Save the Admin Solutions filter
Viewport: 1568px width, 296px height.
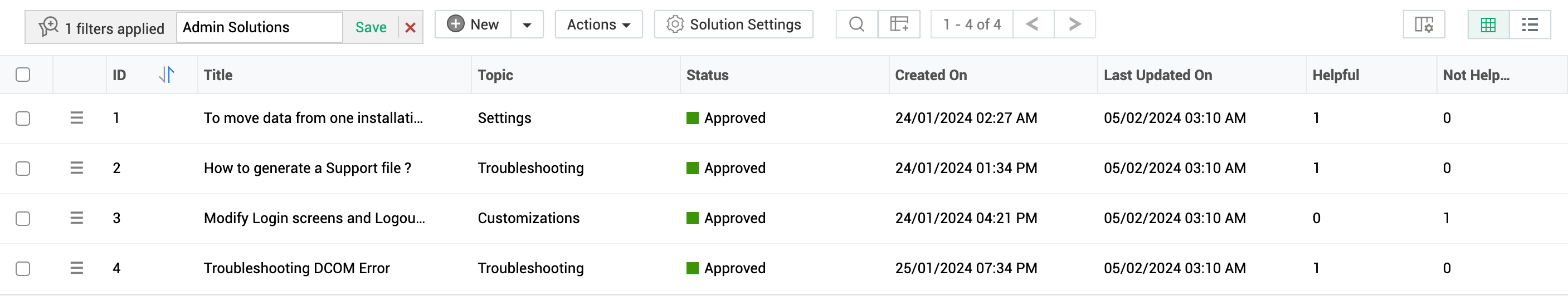pyautogui.click(x=371, y=27)
